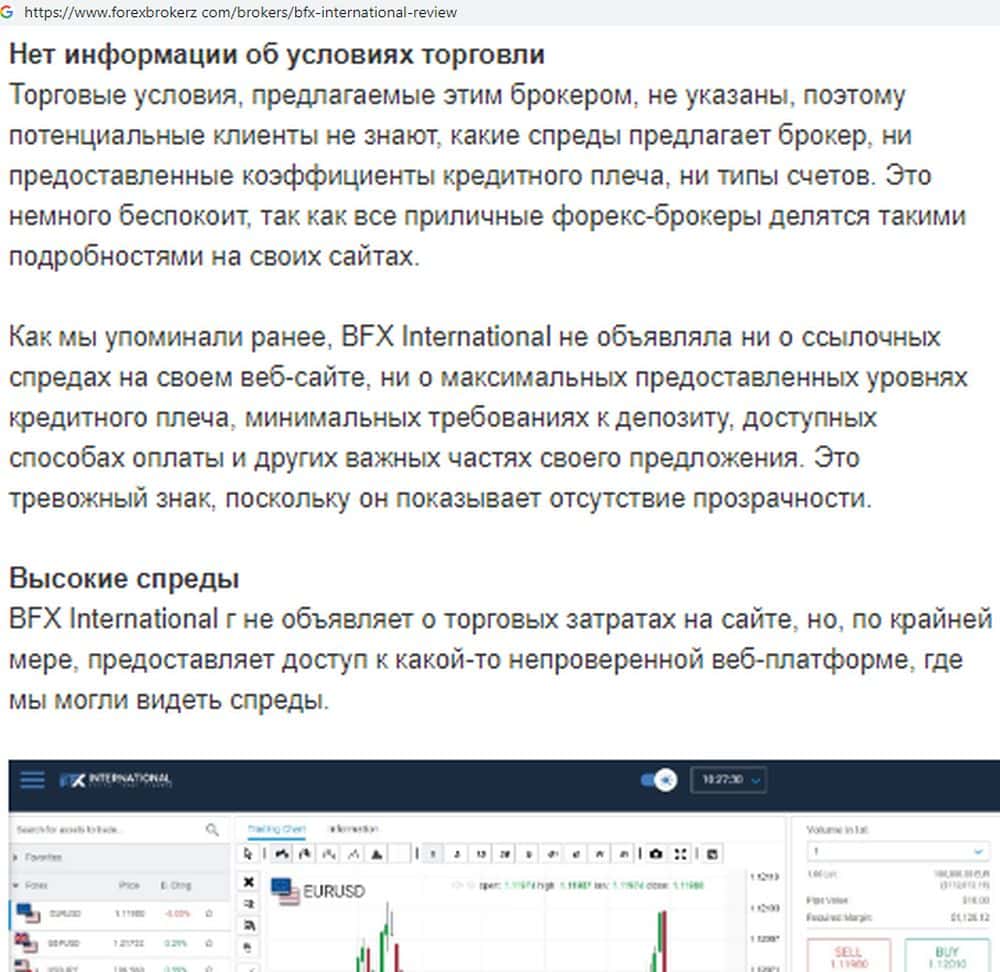Click the Price column header

pos(129,885)
